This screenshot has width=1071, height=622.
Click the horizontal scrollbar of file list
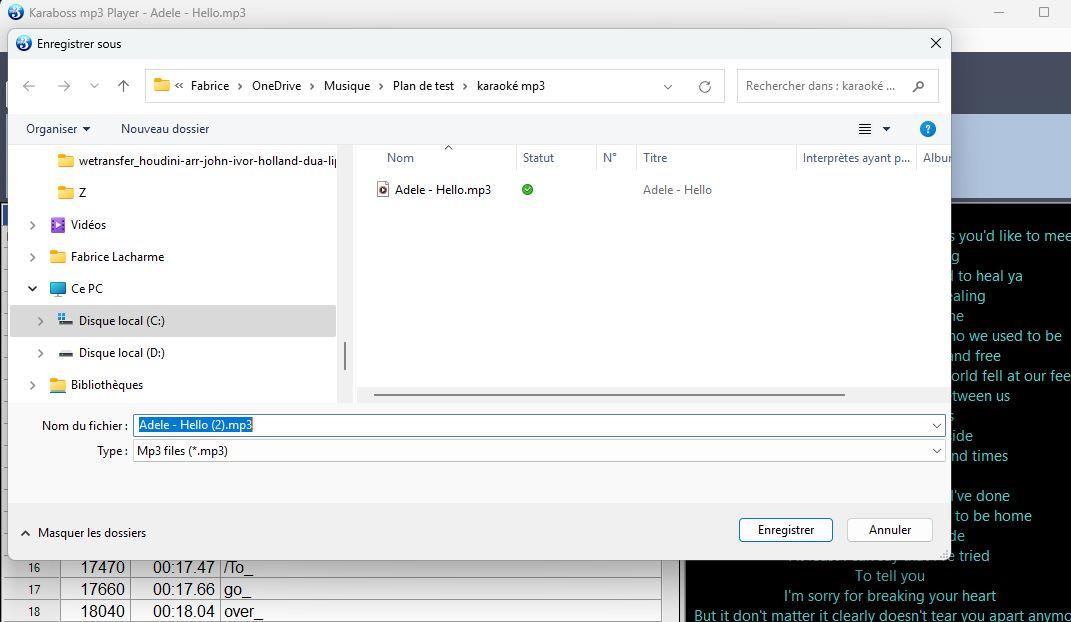pos(600,395)
